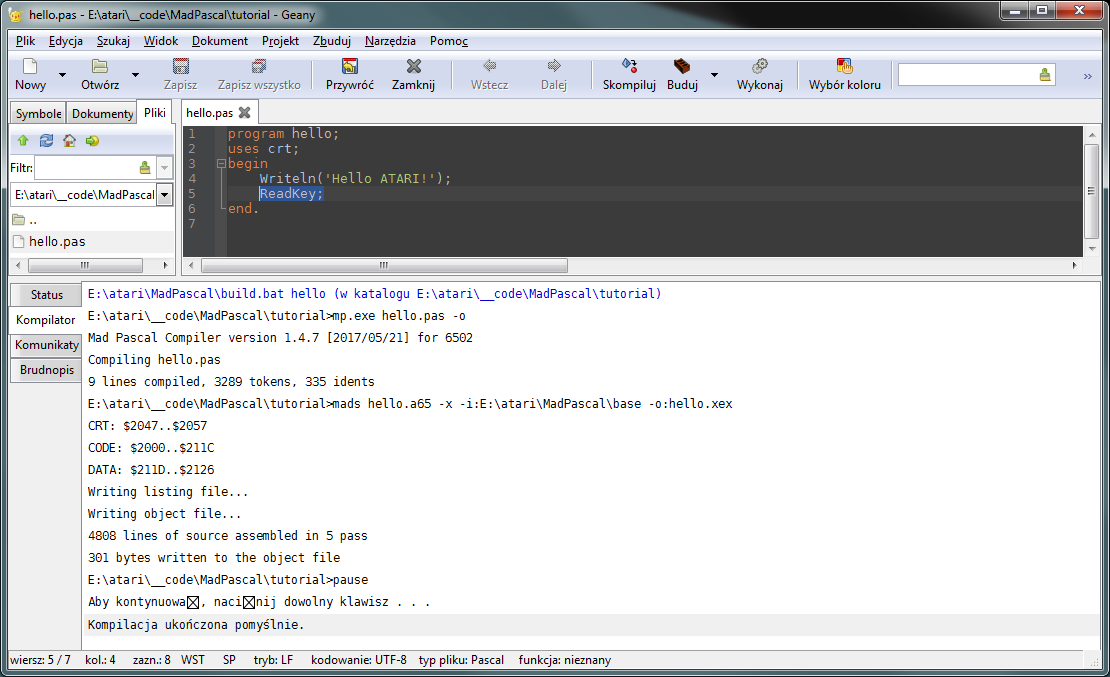Click the Przywróć revert file icon
The width and height of the screenshot is (1110, 677).
pyautogui.click(x=349, y=67)
